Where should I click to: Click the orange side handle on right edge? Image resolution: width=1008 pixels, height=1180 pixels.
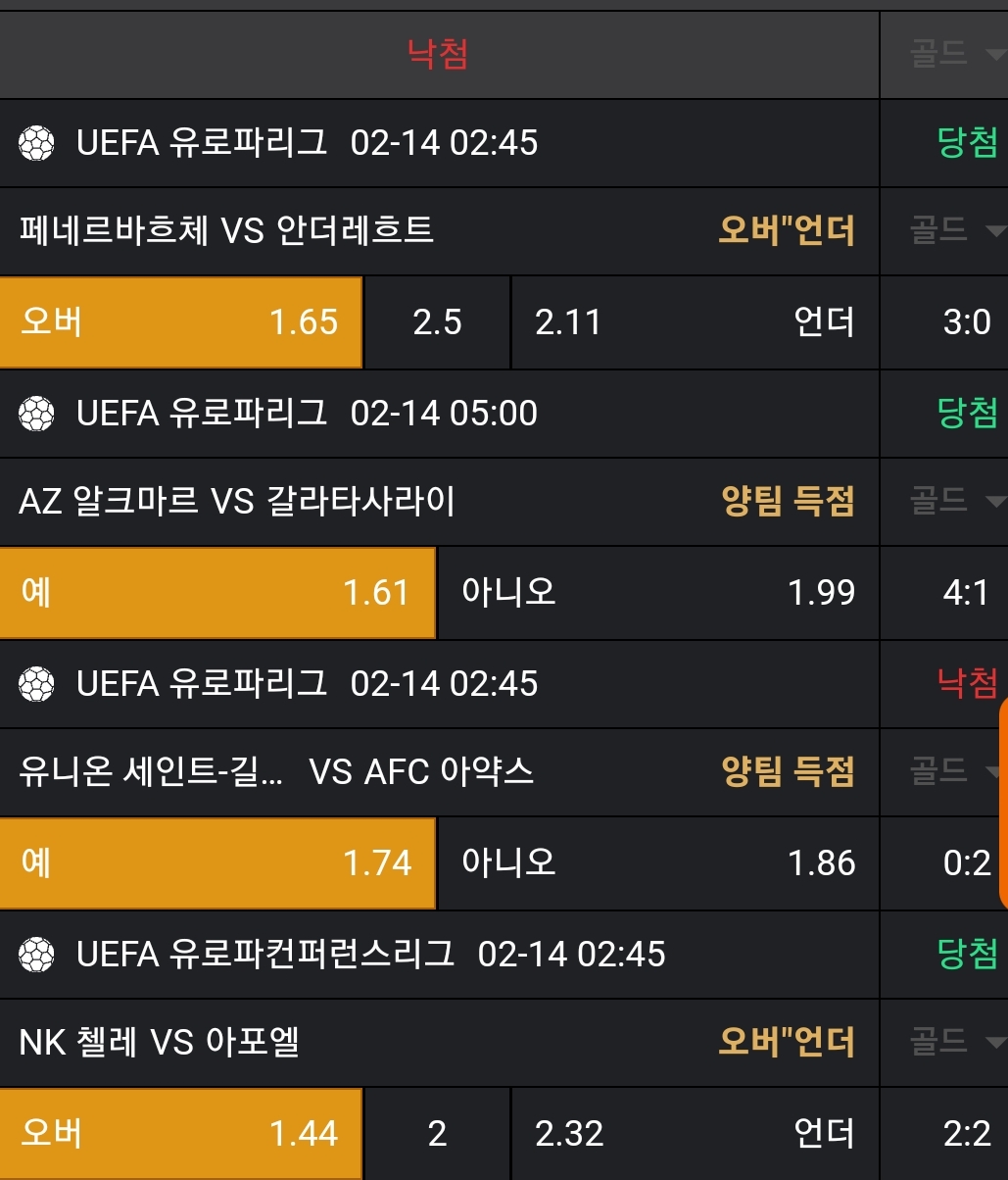[1002, 804]
